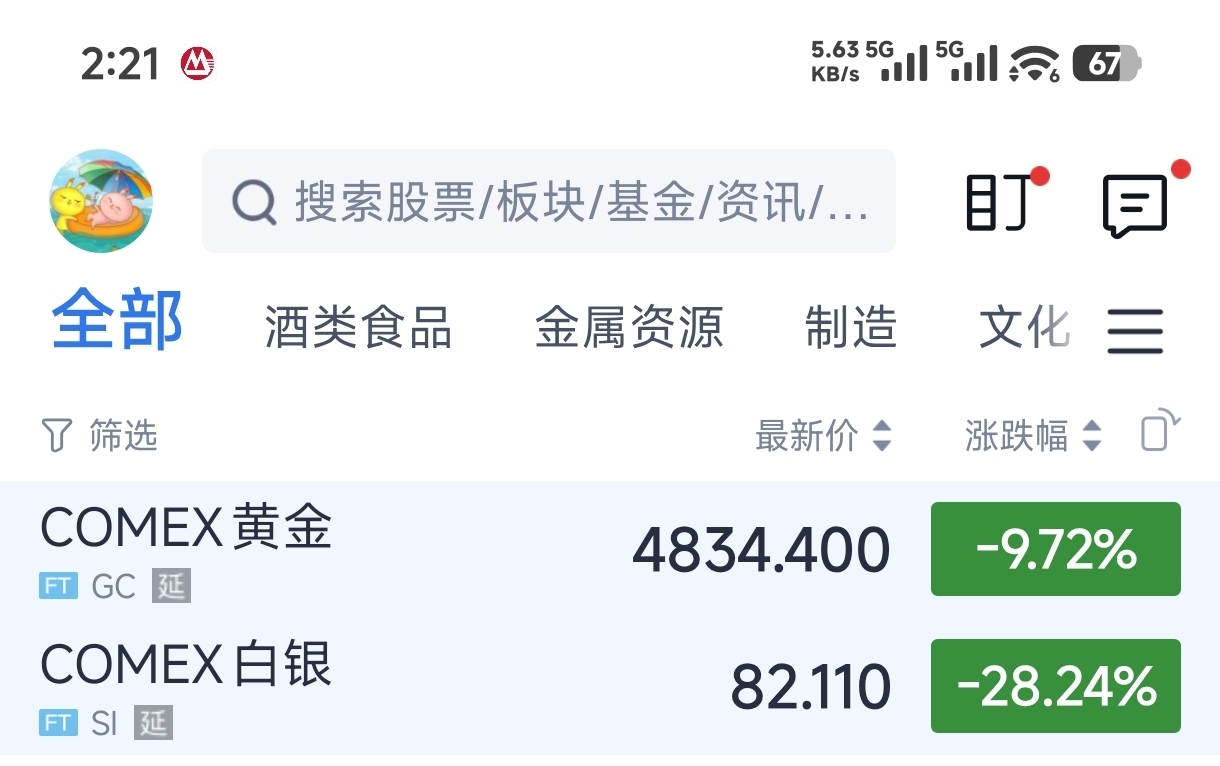
Task: Switch to the 全部 tab
Action: 117,322
